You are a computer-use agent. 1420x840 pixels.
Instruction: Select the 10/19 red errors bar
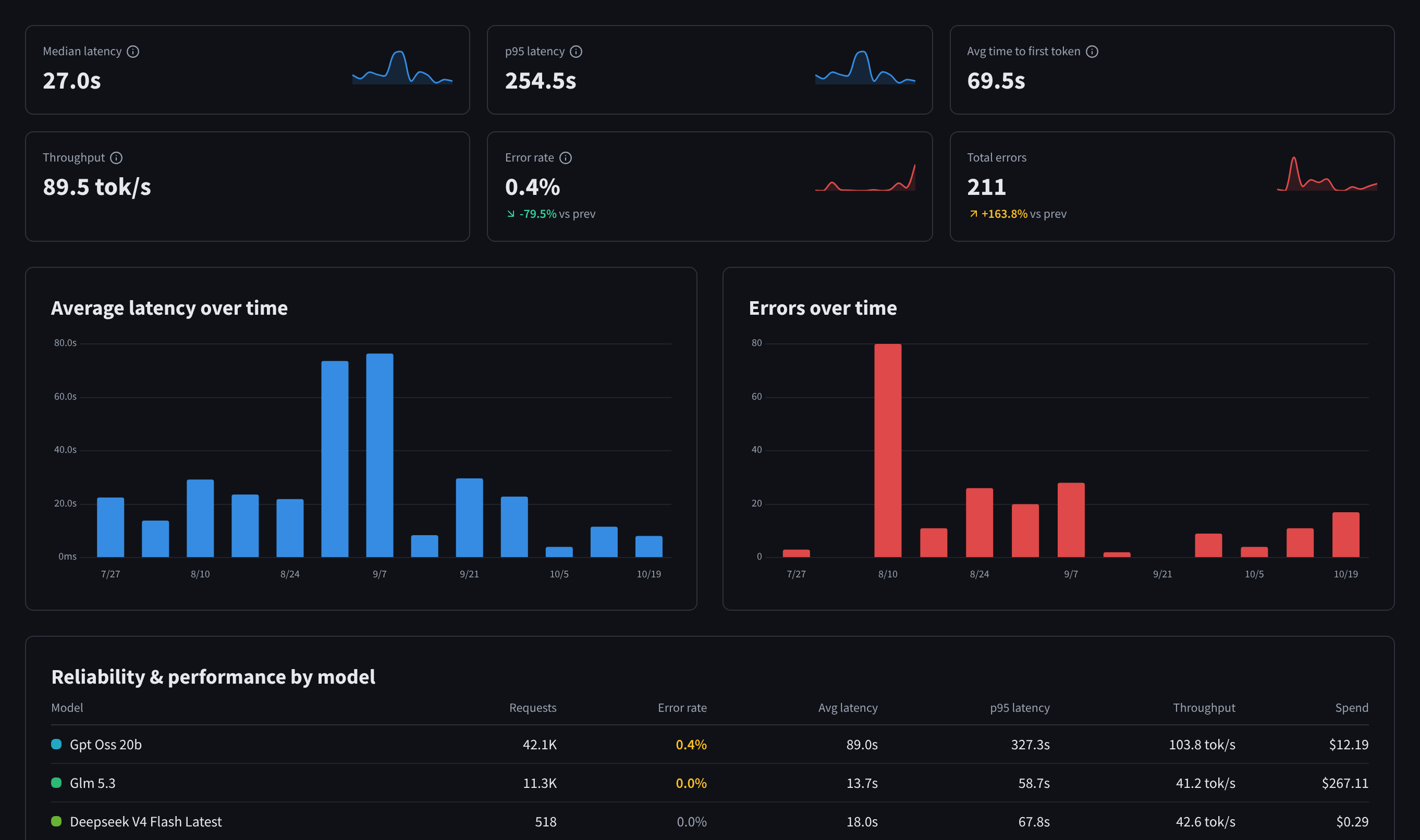point(1345,534)
